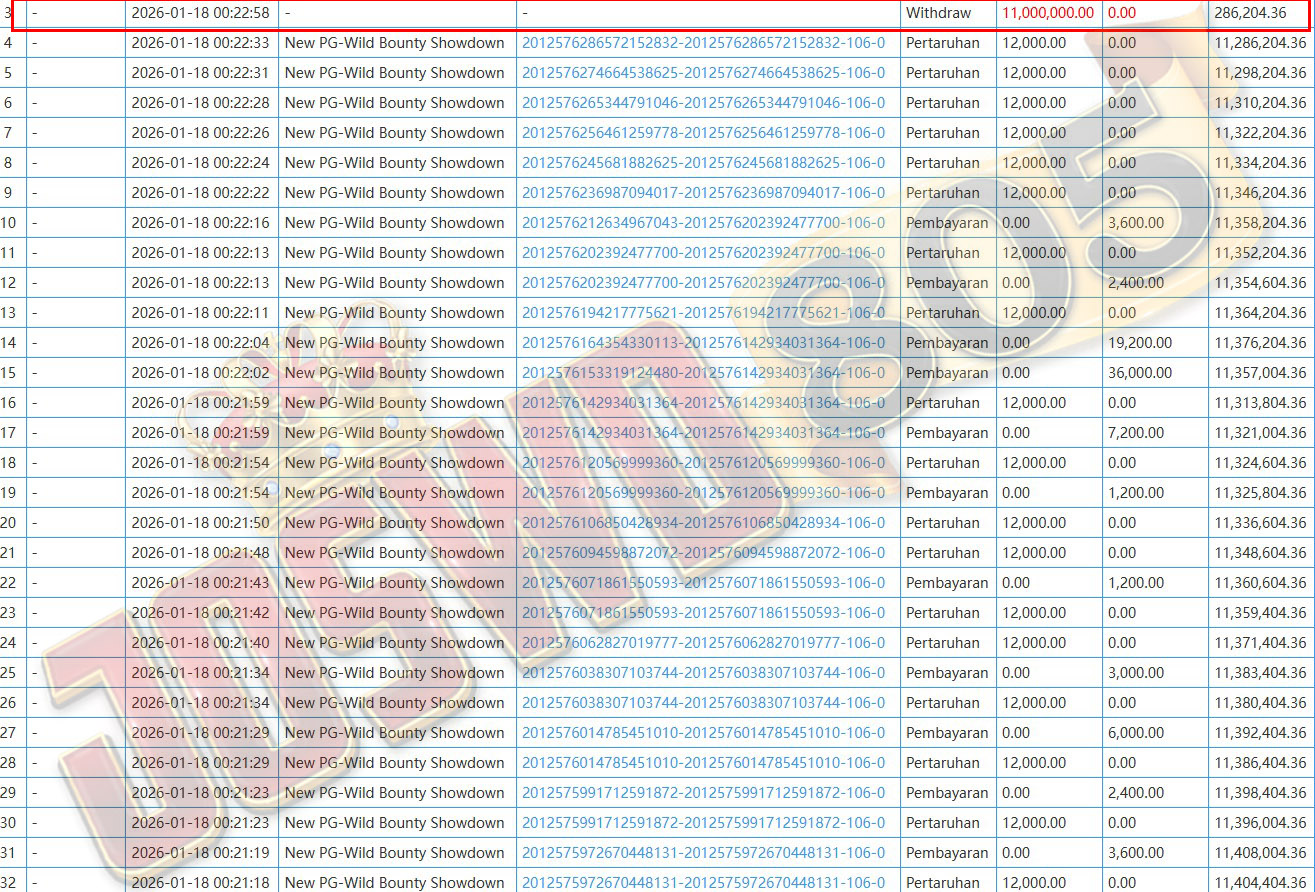Open the row 15 transaction ID link
The height and width of the screenshot is (892, 1315).
pyautogui.click(x=703, y=373)
